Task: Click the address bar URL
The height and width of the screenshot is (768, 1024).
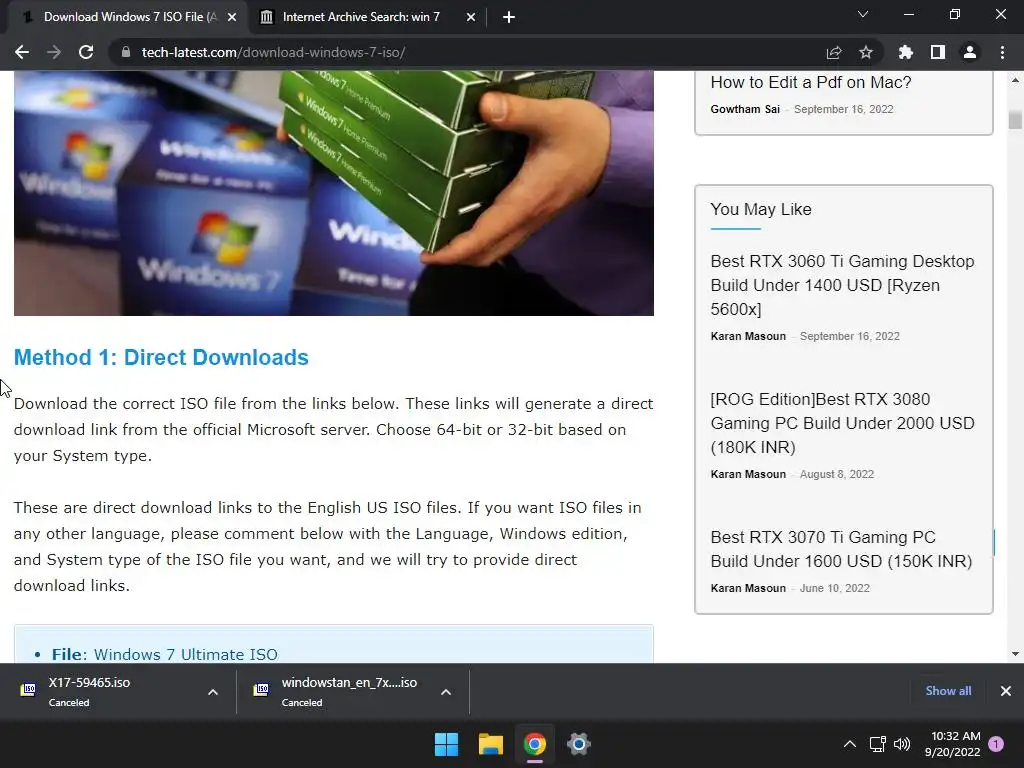Action: pyautogui.click(x=274, y=52)
